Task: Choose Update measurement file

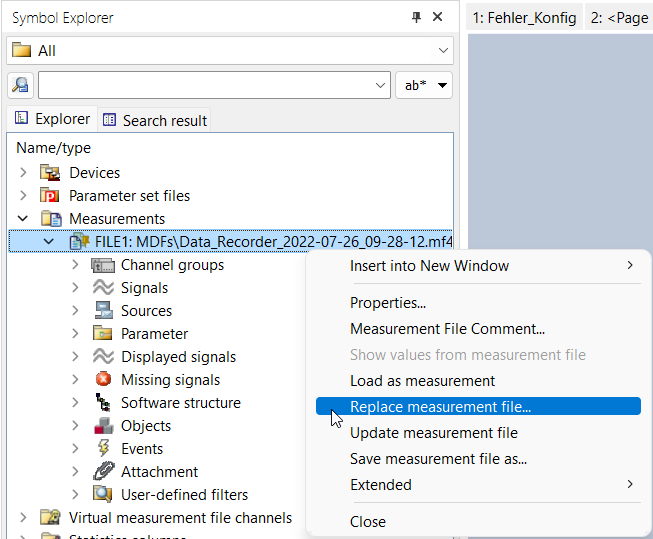Action: [x=478, y=433]
